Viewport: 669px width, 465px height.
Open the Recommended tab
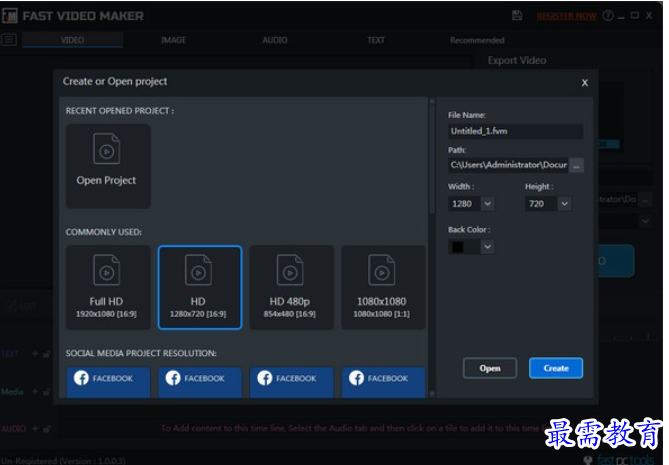477,40
